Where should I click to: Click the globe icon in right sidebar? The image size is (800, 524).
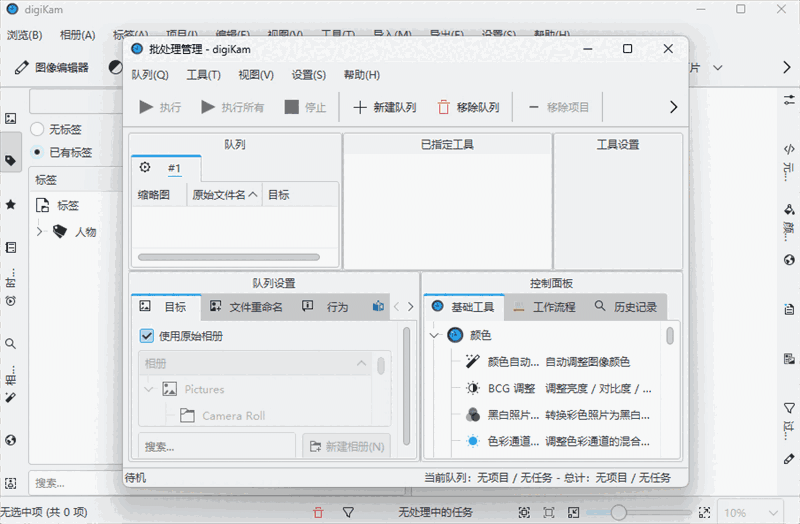pyautogui.click(x=789, y=260)
